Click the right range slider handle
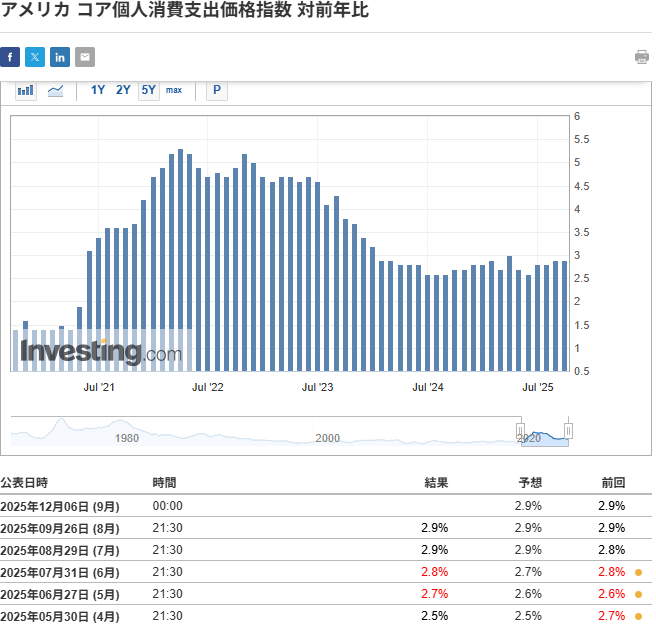 tap(568, 431)
